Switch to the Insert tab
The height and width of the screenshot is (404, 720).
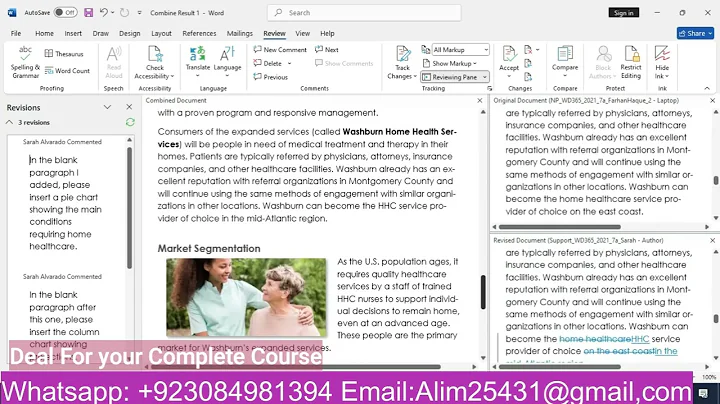73,34
